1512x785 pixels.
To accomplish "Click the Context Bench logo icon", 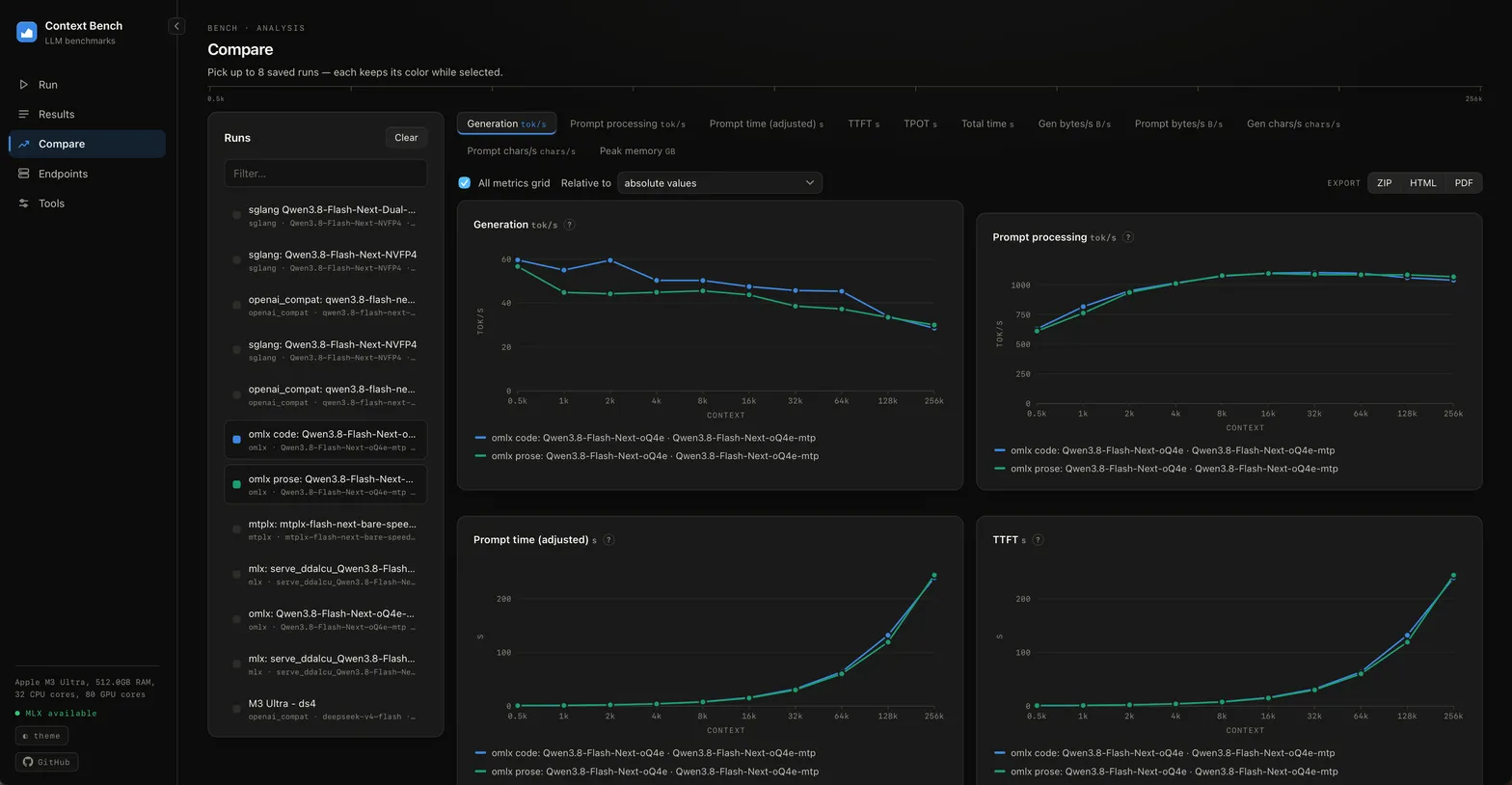I will (x=27, y=32).
